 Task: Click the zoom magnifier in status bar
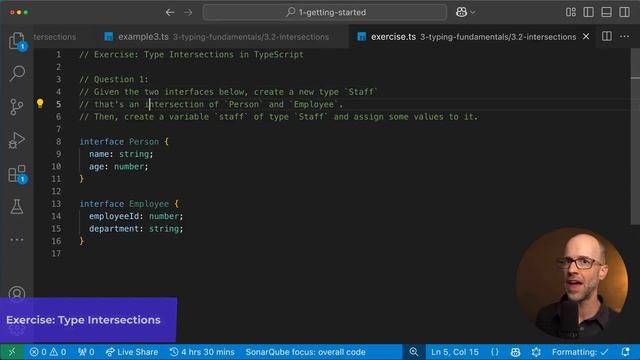pos(413,352)
